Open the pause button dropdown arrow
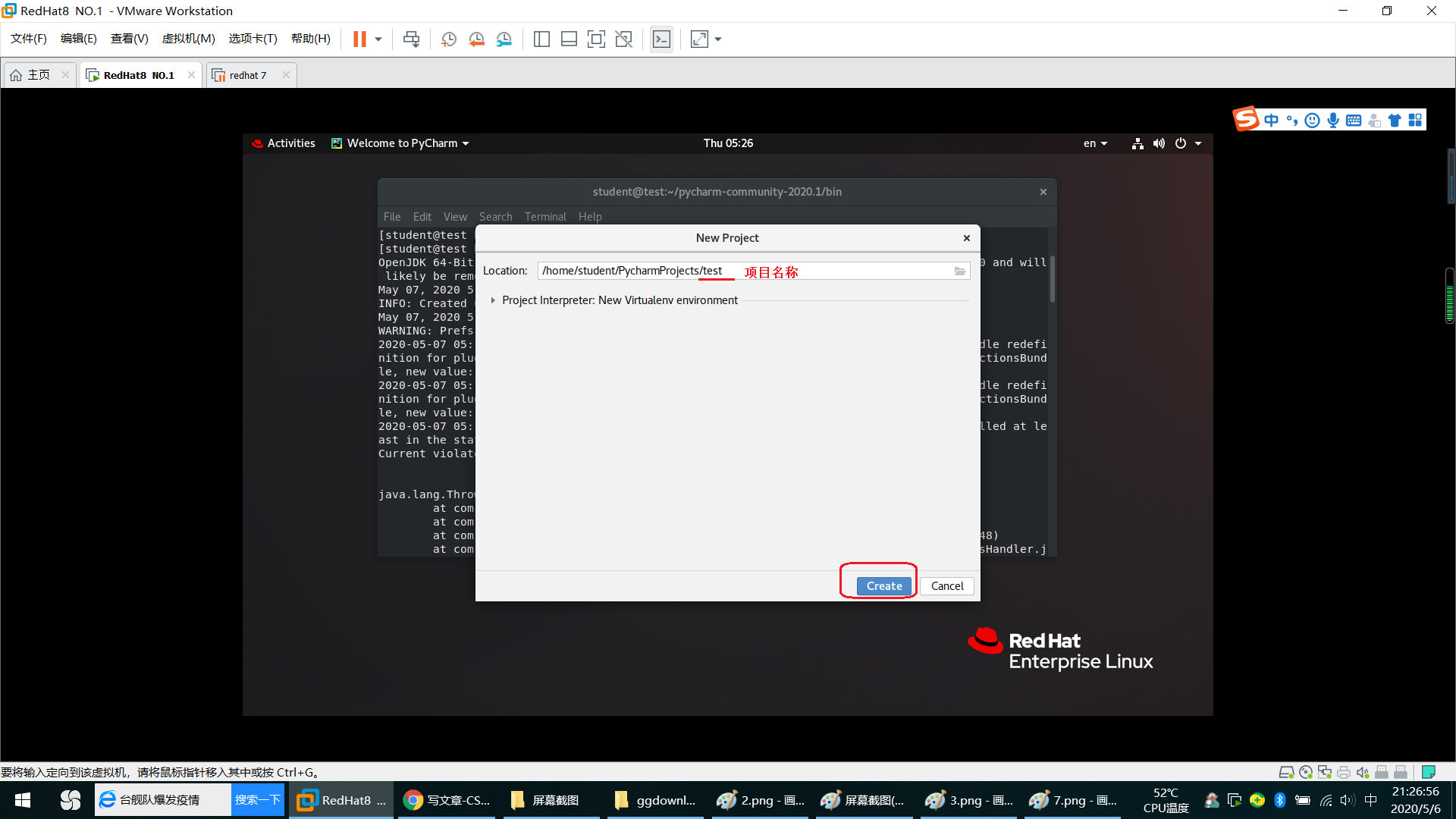Screen dimensions: 1456x819 (x=377, y=39)
